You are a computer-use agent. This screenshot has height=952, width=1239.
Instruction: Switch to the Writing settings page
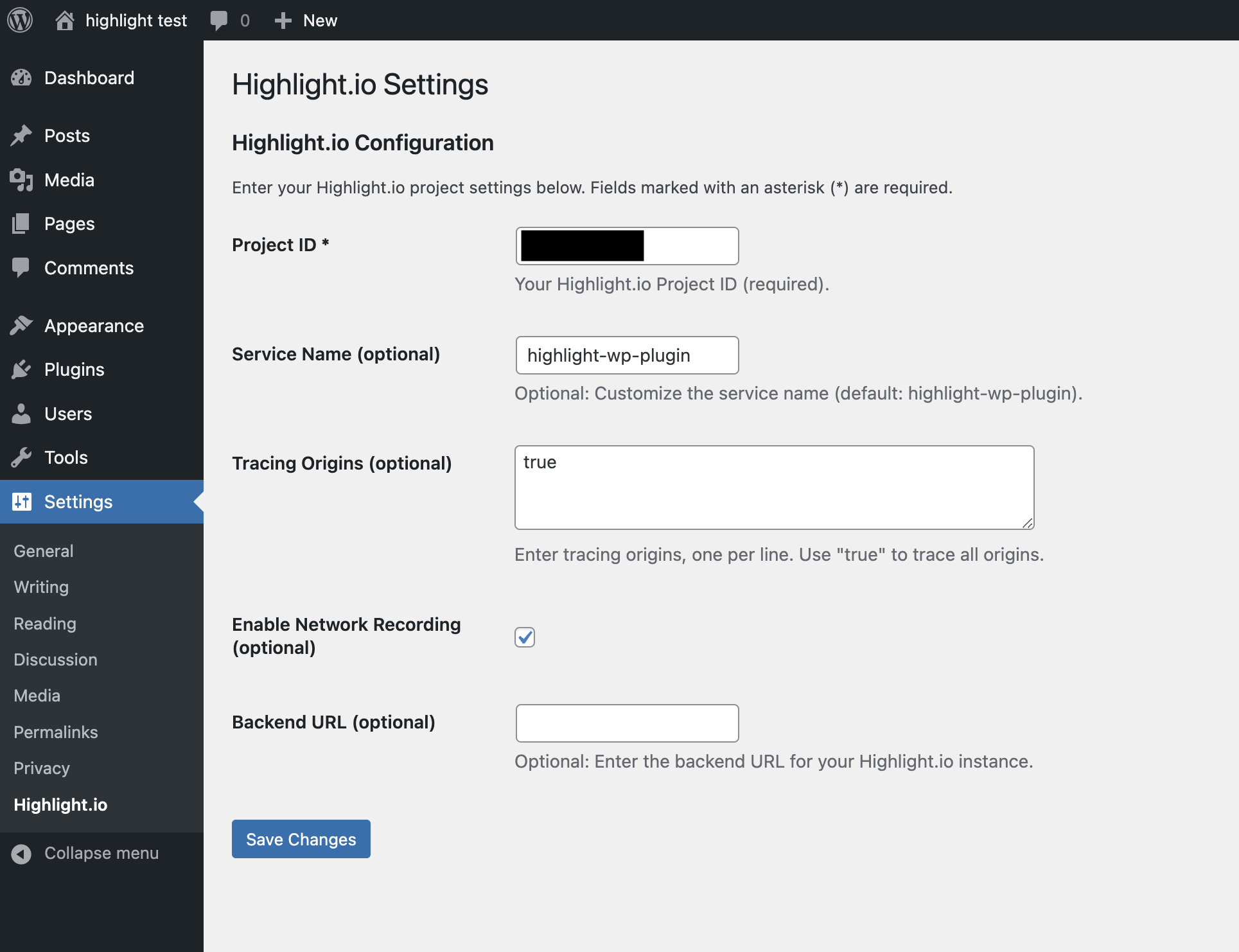click(40, 586)
